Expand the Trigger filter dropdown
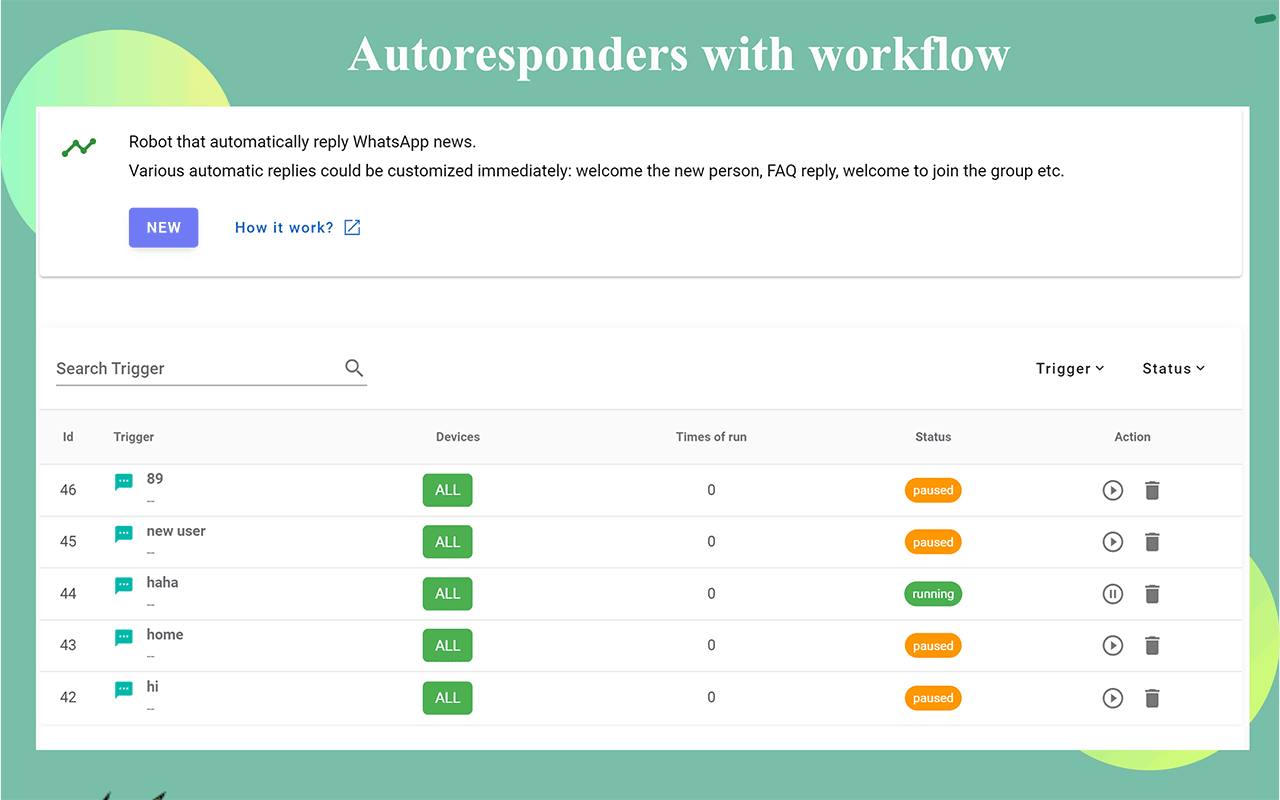The height and width of the screenshot is (800, 1280). click(1070, 368)
